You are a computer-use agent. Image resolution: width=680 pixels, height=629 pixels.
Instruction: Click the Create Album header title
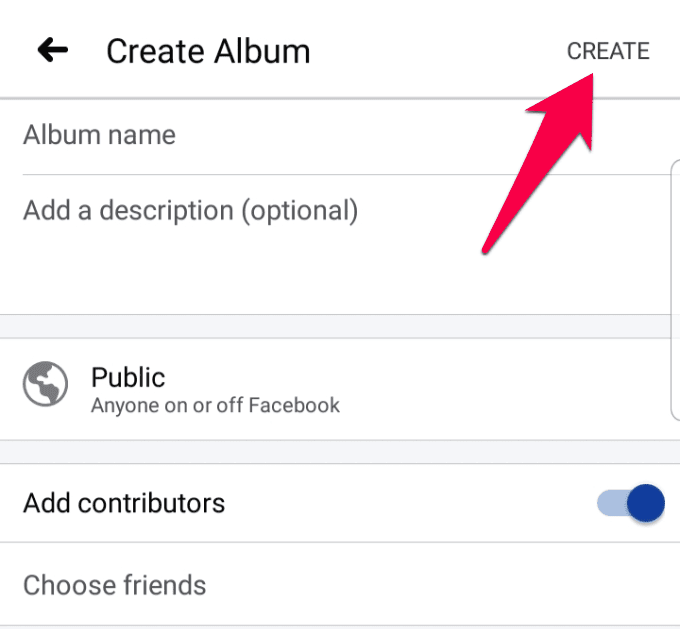pyautogui.click(x=208, y=51)
